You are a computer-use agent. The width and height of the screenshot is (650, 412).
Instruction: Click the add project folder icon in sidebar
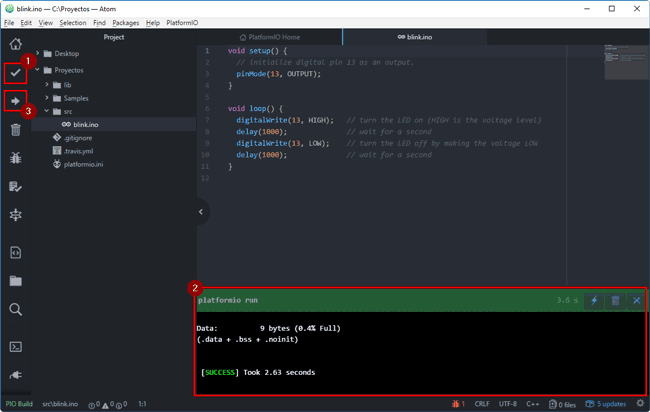click(15, 281)
